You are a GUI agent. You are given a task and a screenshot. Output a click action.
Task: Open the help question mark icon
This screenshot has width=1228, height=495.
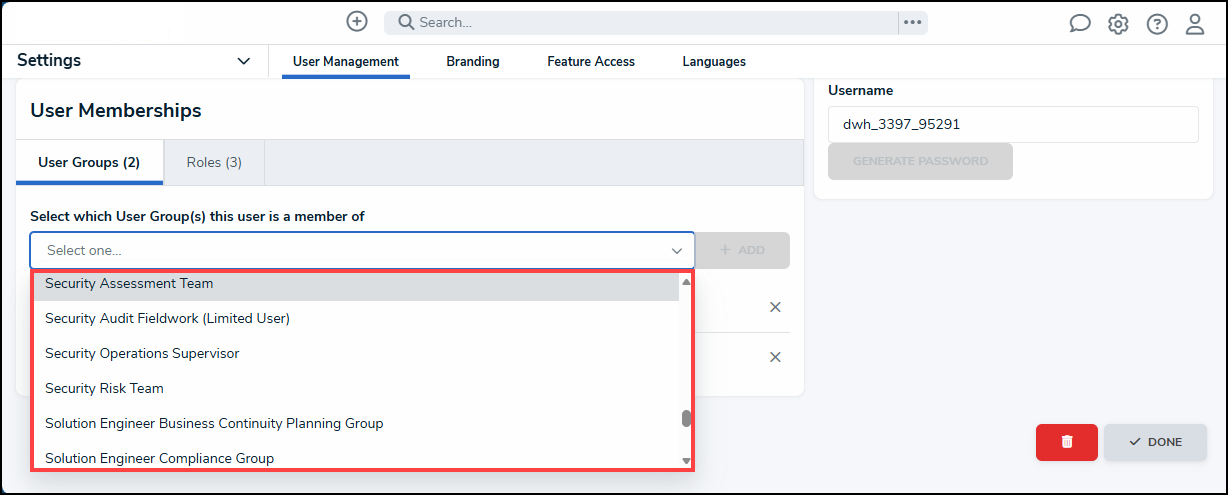pyautogui.click(x=1157, y=24)
